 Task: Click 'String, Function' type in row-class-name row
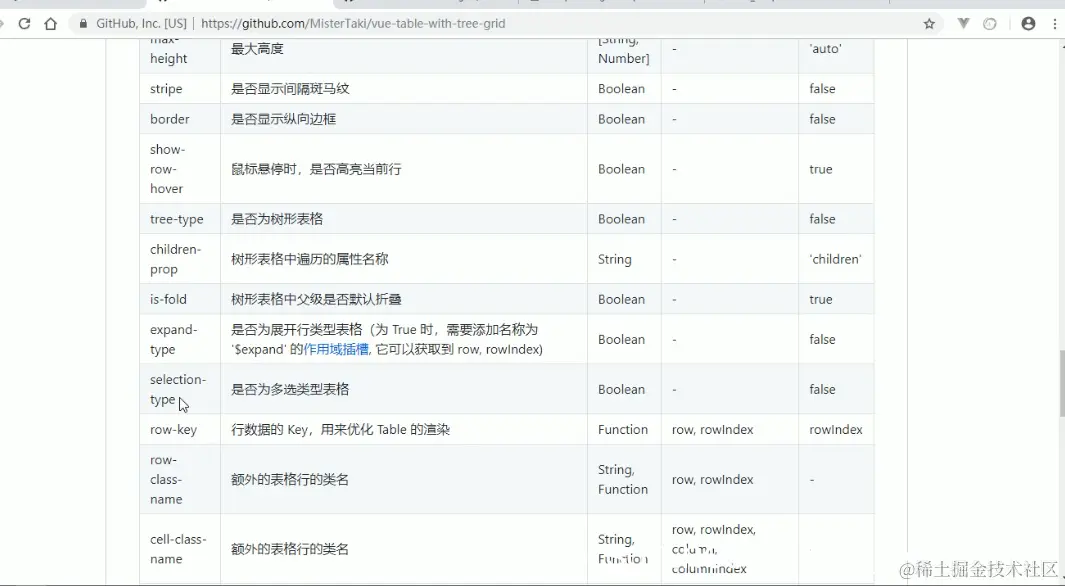(x=623, y=479)
